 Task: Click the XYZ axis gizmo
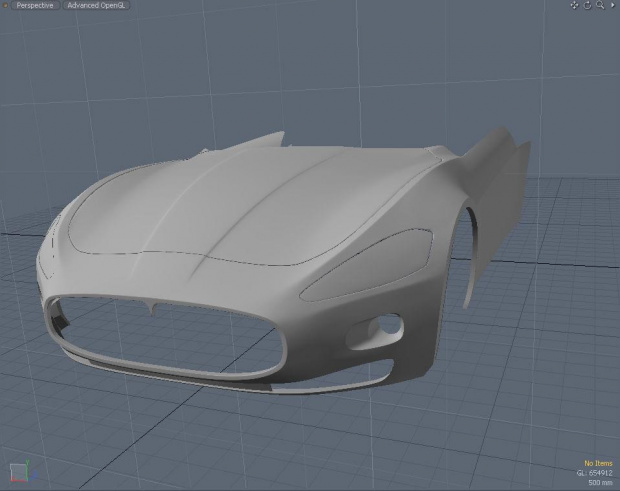pos(23,471)
